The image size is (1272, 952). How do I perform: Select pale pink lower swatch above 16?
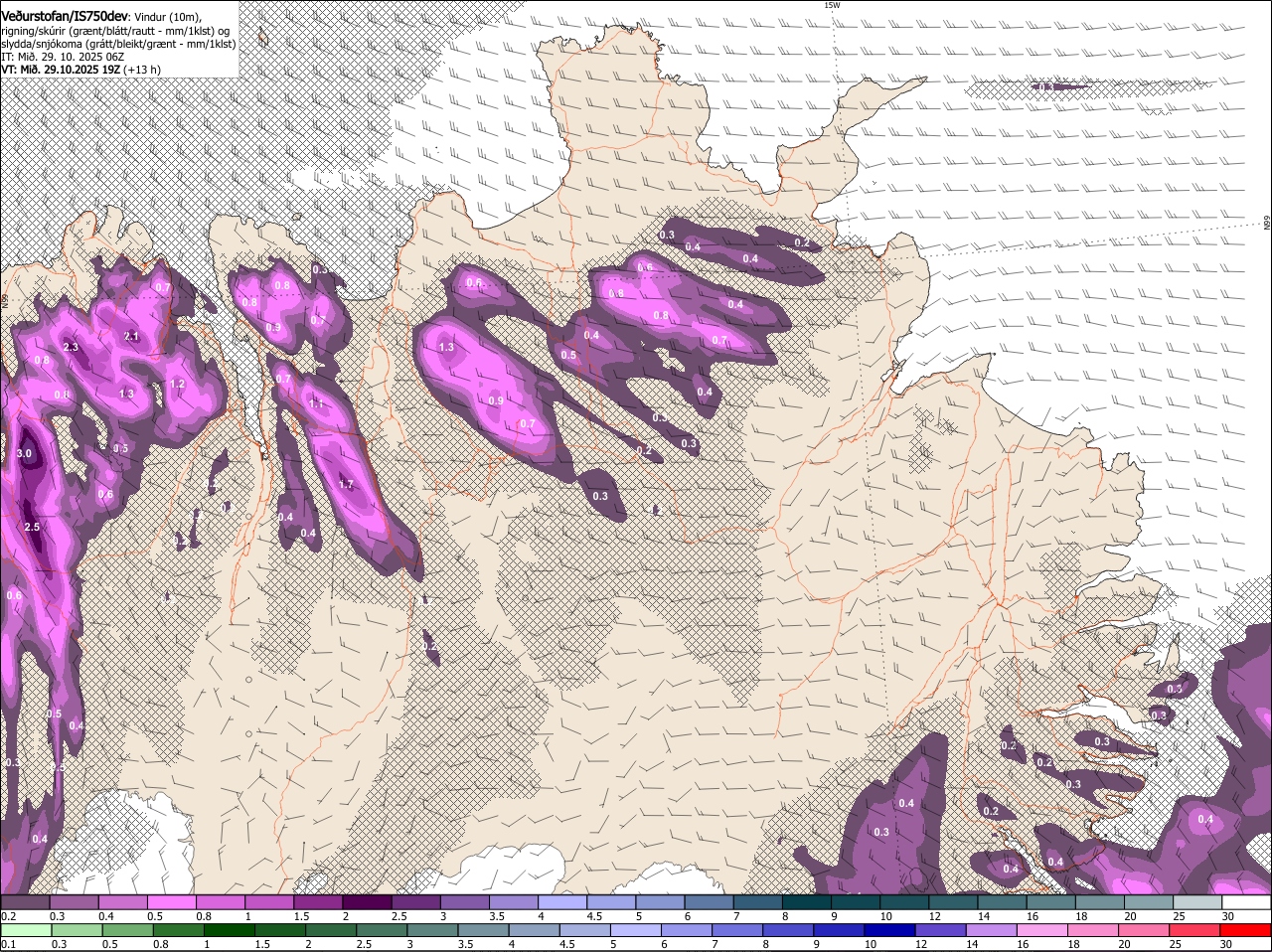[x=1042, y=930]
